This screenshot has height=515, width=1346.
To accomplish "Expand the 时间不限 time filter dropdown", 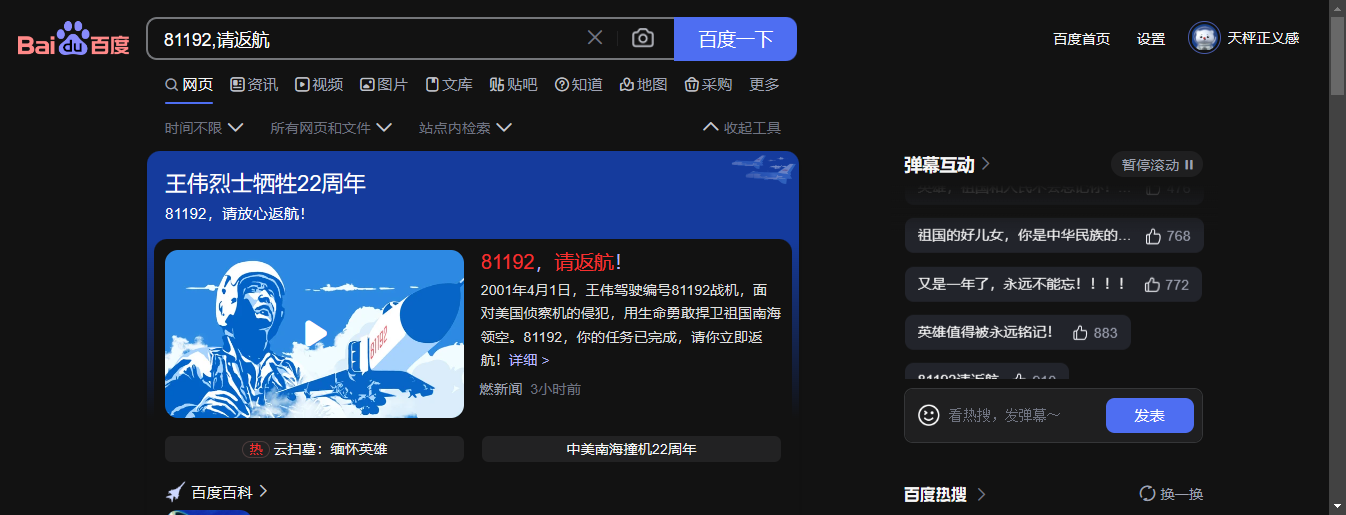I will pos(204,128).
